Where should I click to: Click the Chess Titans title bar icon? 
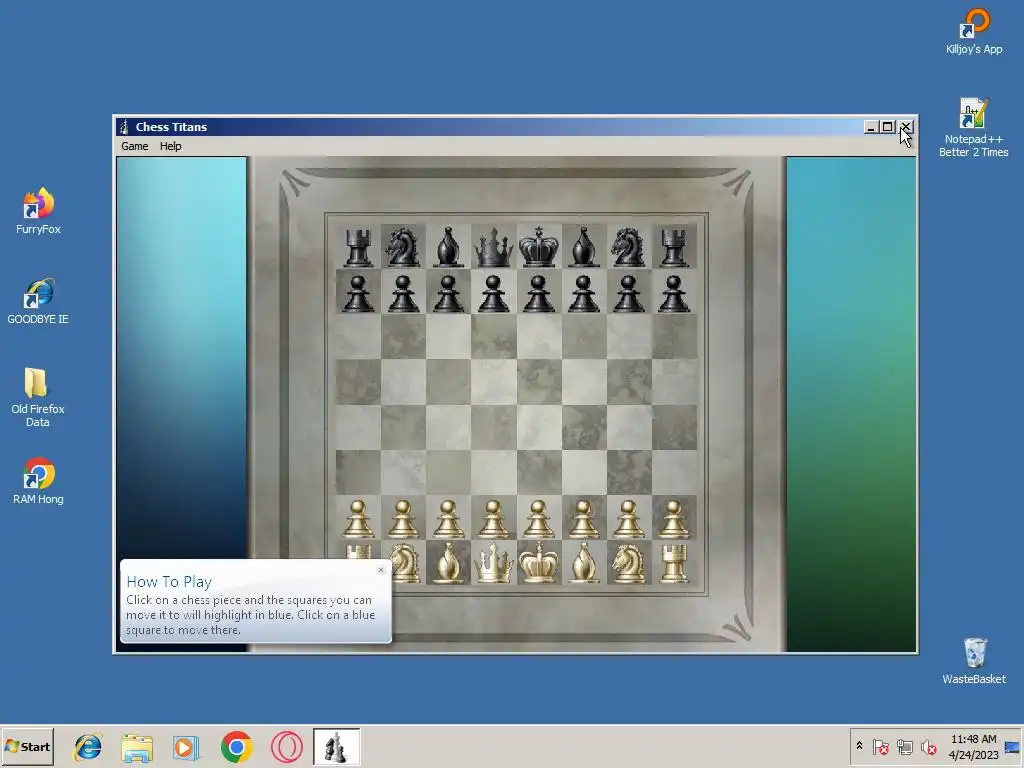point(124,127)
